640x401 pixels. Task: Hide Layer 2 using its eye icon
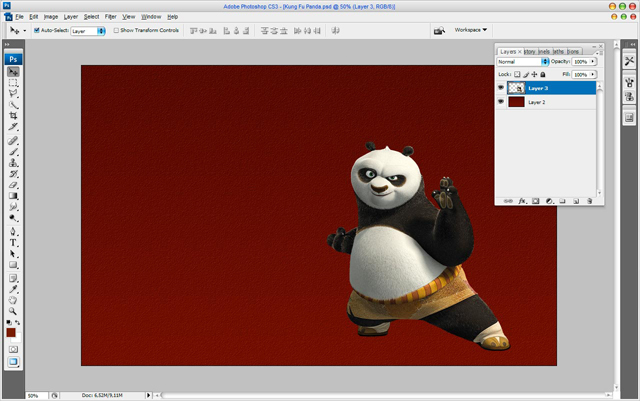pyautogui.click(x=501, y=102)
